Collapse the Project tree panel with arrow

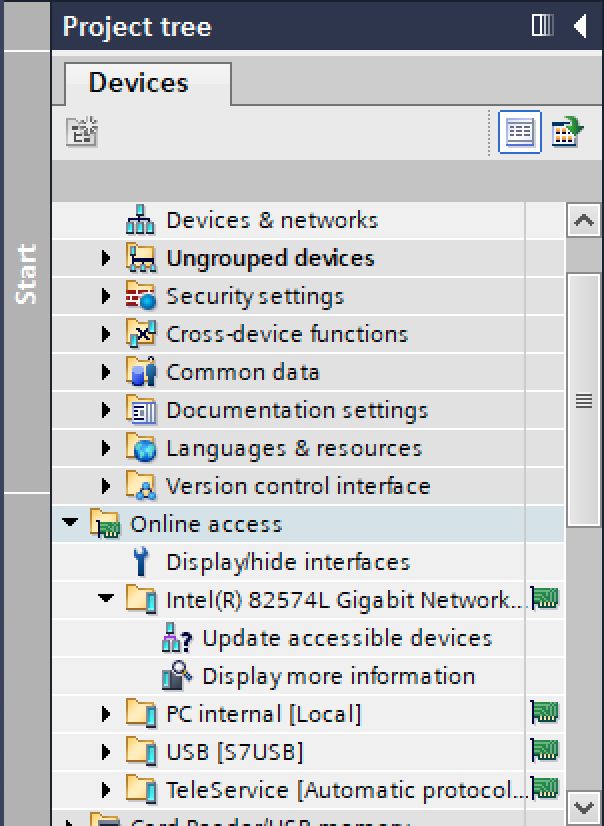(580, 26)
